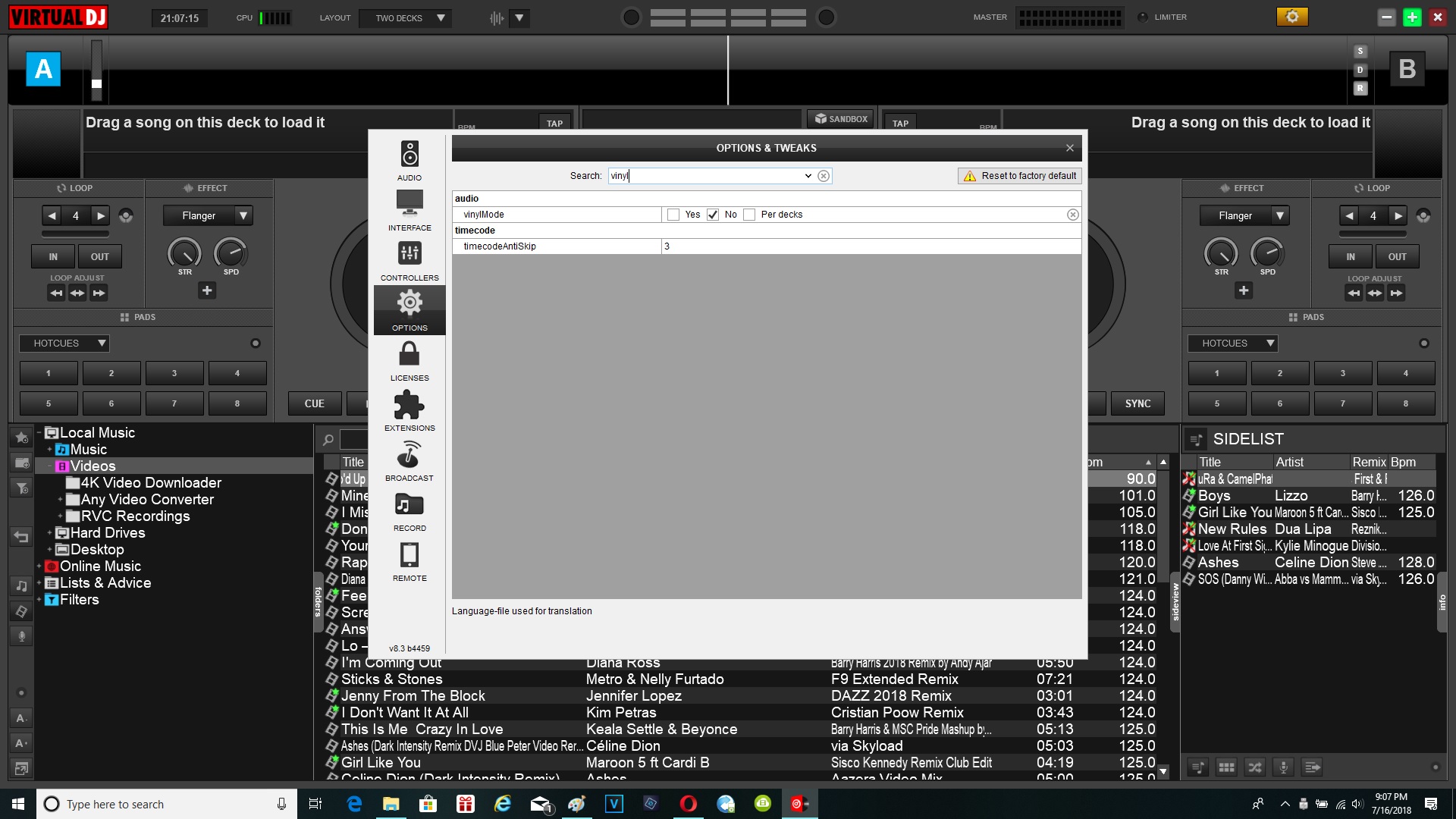Select the Options settings section

409,310
